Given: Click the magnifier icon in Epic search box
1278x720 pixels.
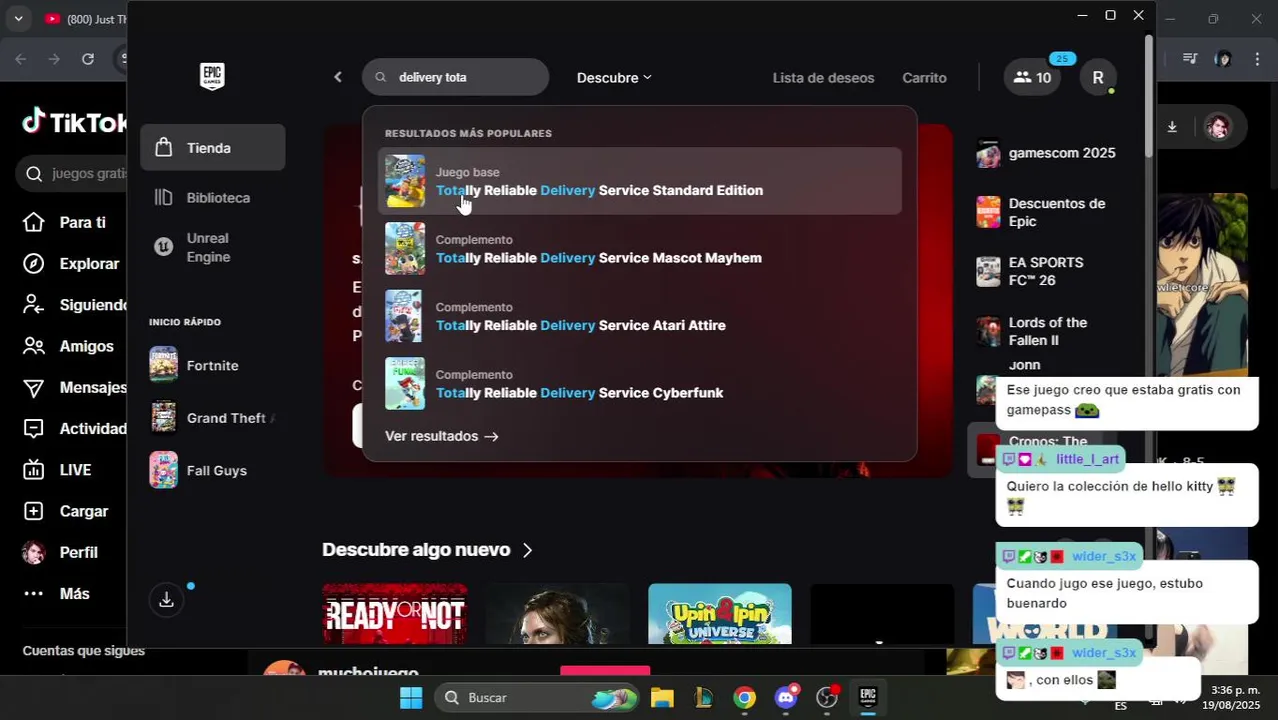Looking at the screenshot, I should (x=381, y=77).
